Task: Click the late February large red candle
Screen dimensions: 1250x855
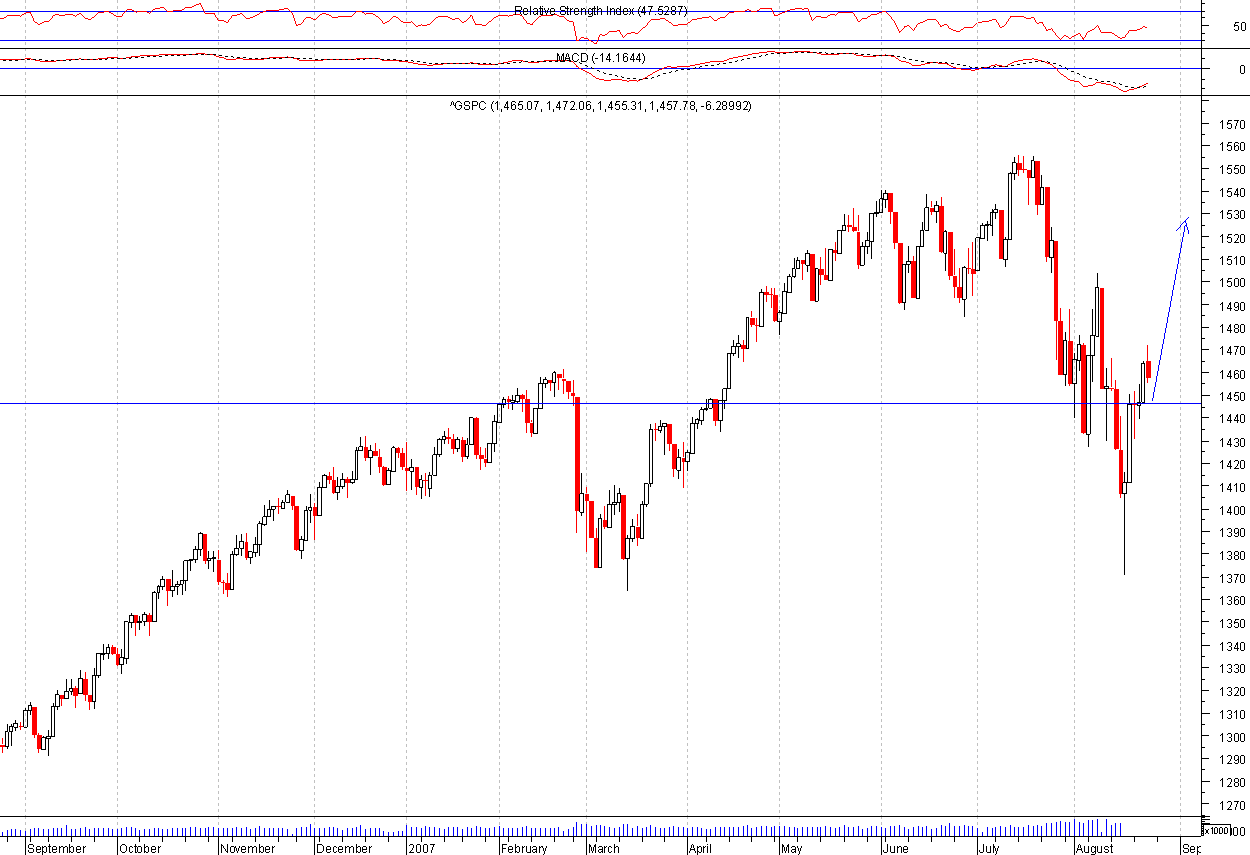Action: click(578, 454)
